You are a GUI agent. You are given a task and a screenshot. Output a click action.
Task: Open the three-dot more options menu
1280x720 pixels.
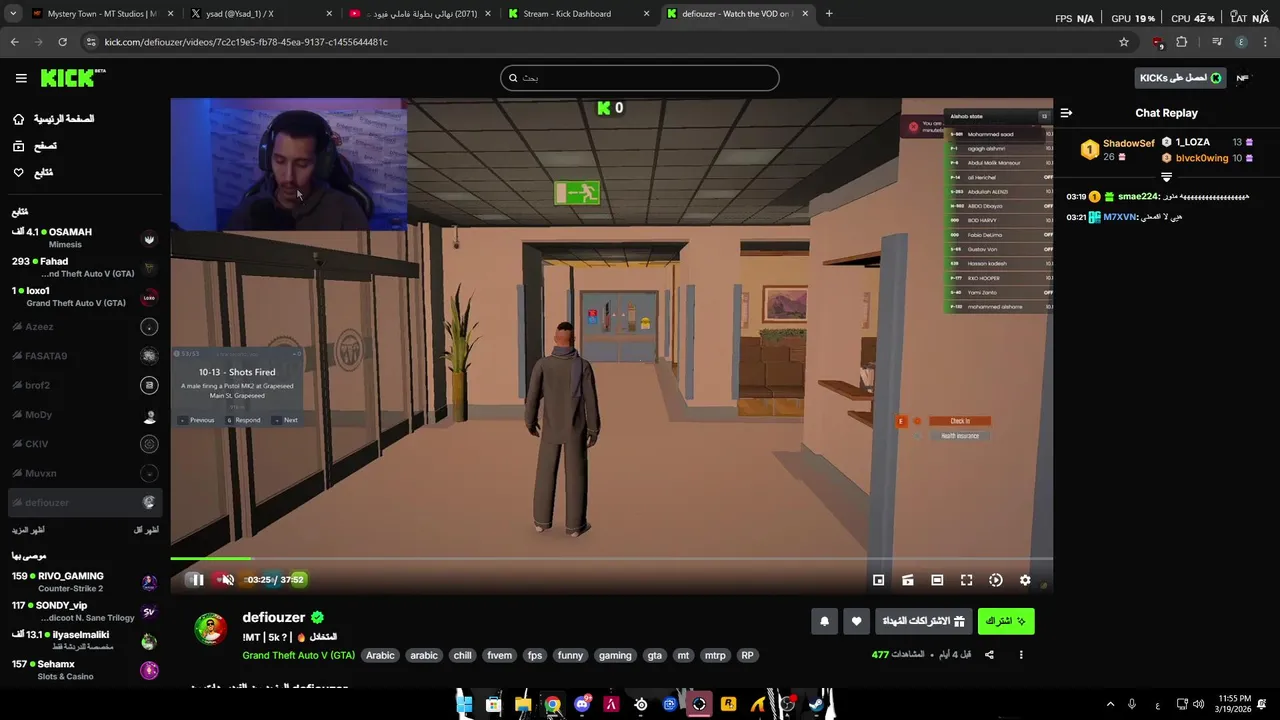[x=1021, y=655]
